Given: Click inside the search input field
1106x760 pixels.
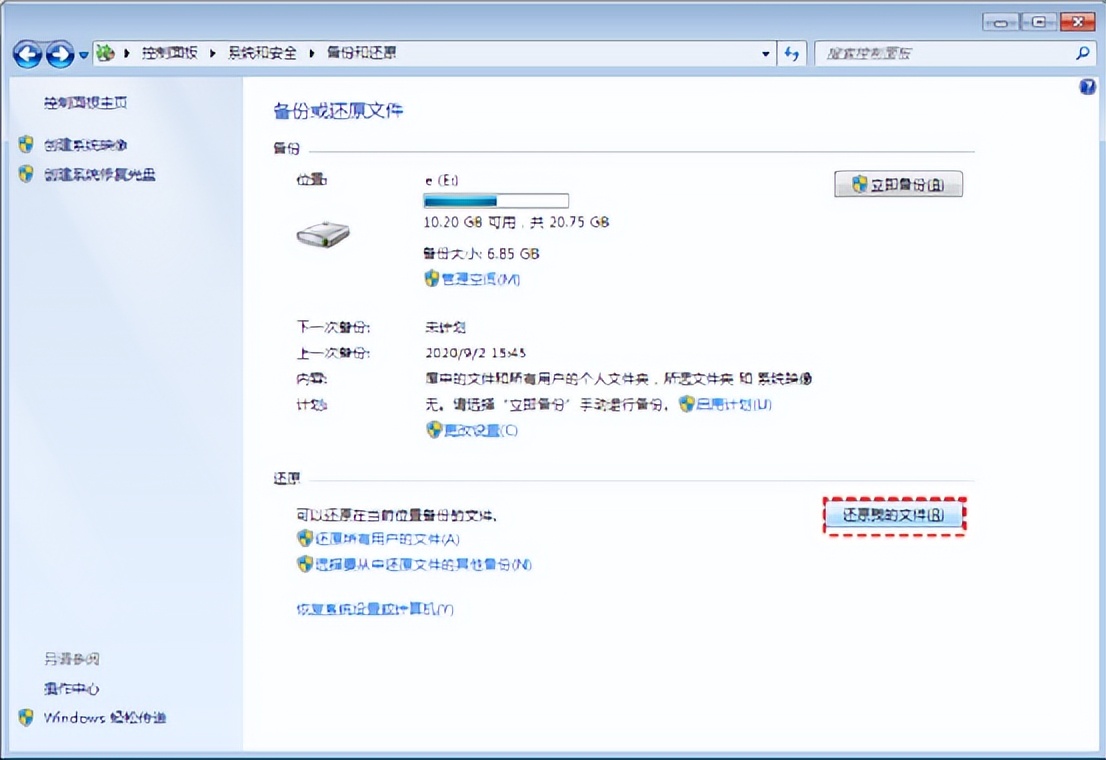Looking at the screenshot, I should [950, 53].
